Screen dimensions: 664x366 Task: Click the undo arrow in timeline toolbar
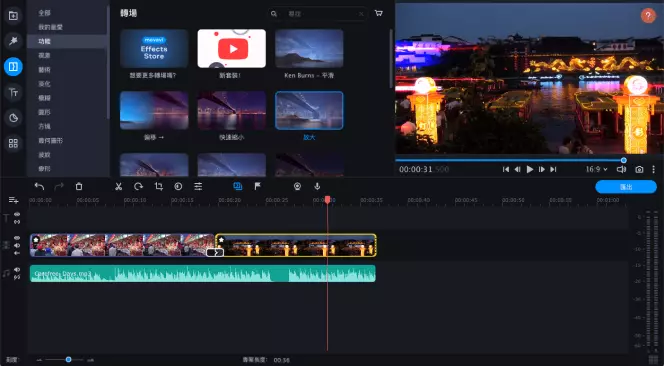click(x=39, y=186)
